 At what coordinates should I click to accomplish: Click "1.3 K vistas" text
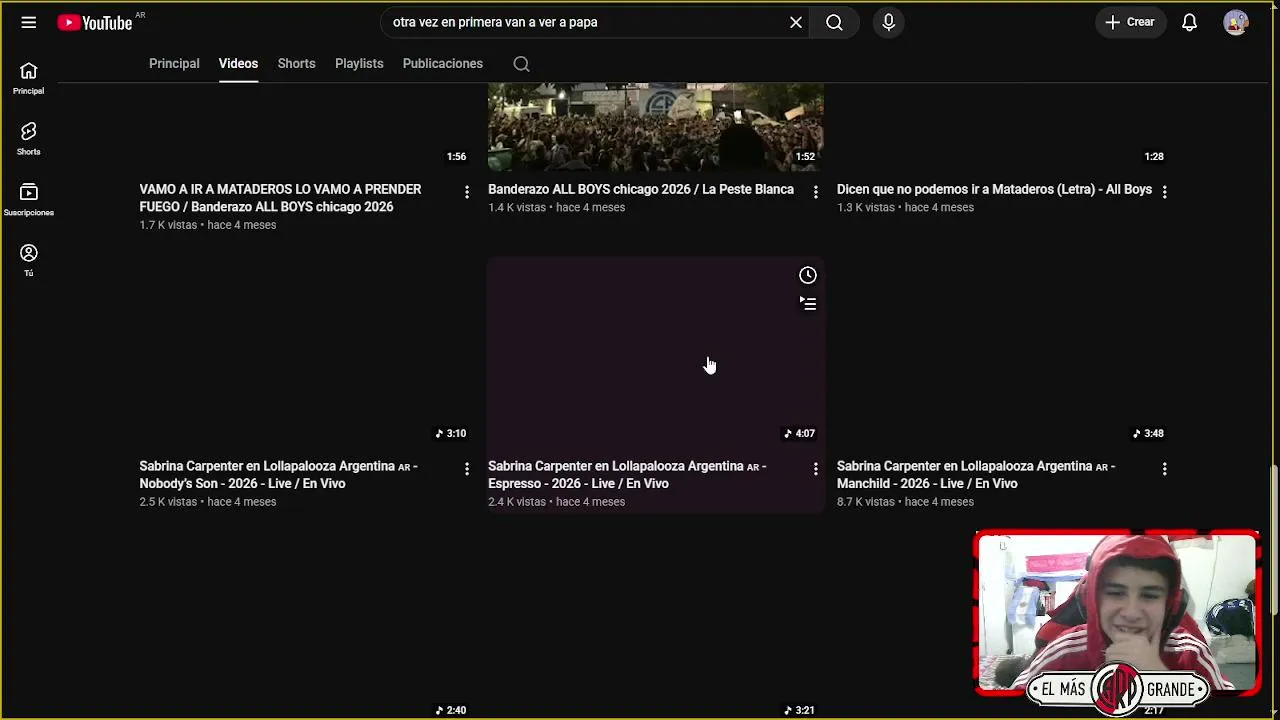[x=866, y=207]
